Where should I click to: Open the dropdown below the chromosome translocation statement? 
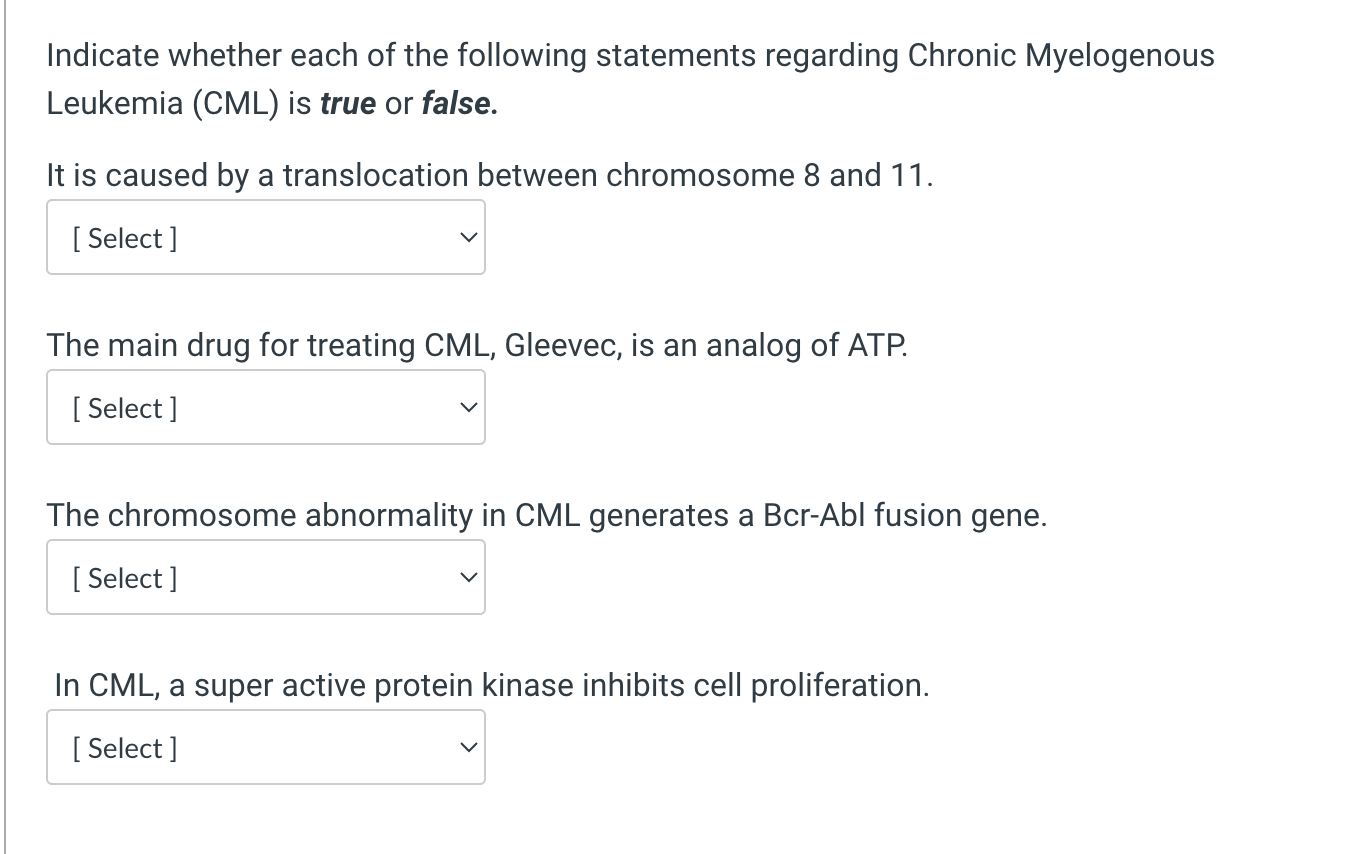coord(265,237)
